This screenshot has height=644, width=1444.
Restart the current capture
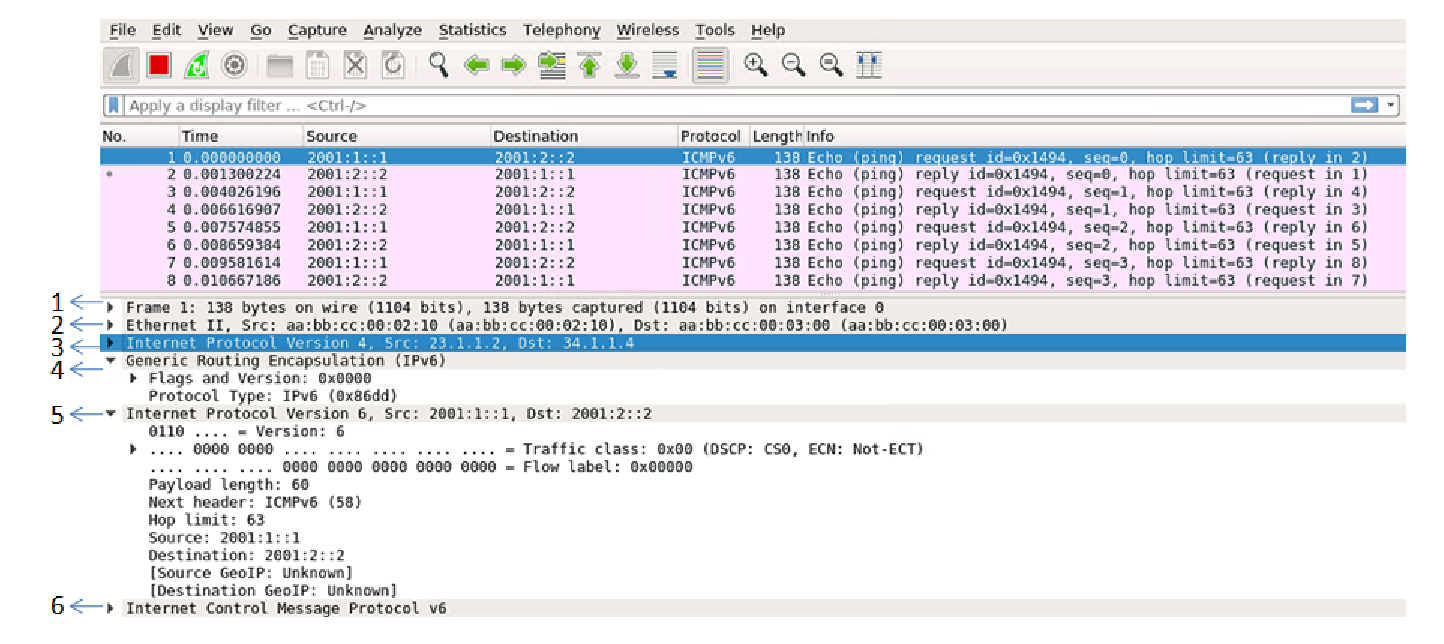(x=197, y=65)
